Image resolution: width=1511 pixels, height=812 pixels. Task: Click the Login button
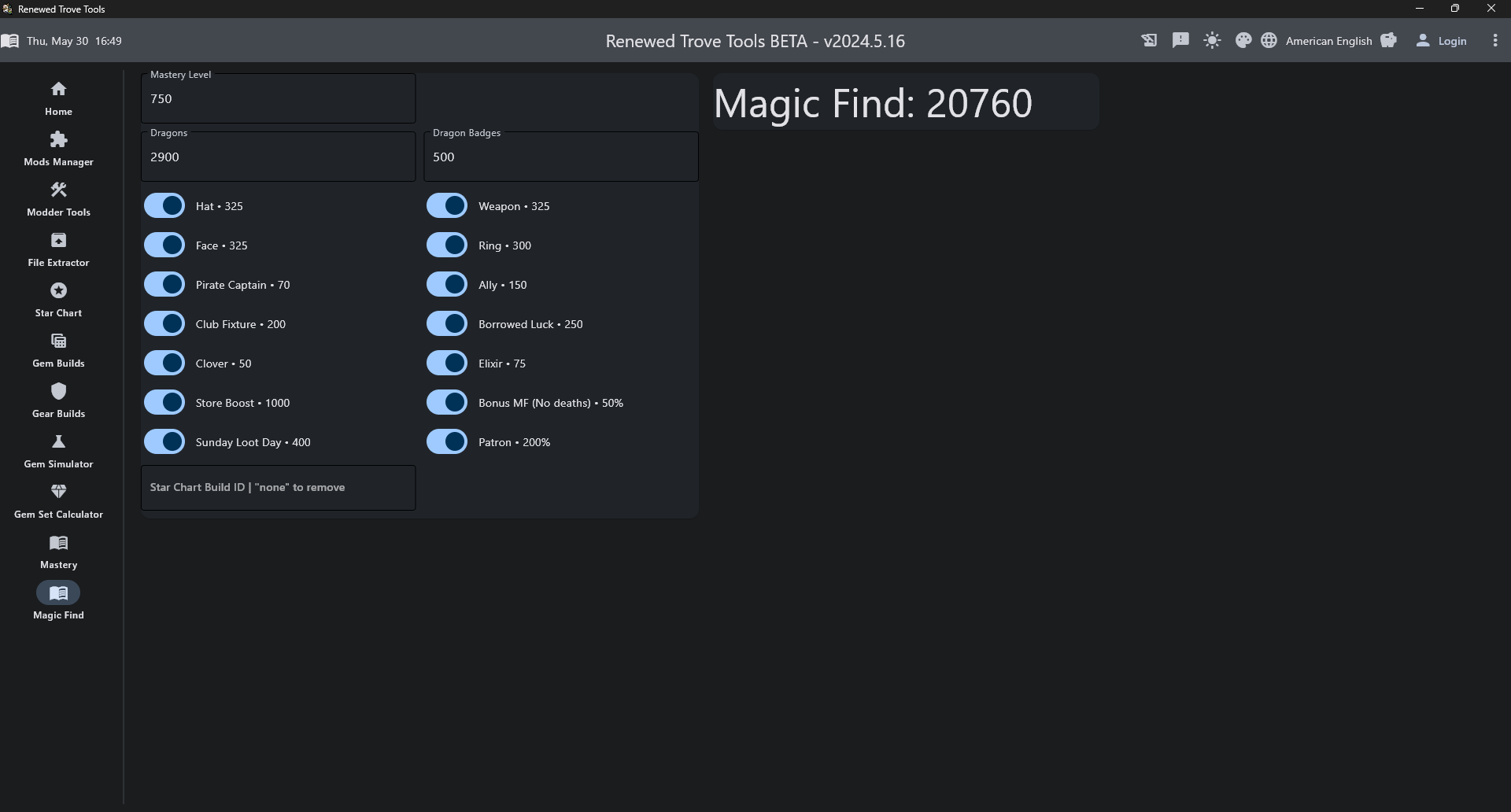click(1442, 41)
